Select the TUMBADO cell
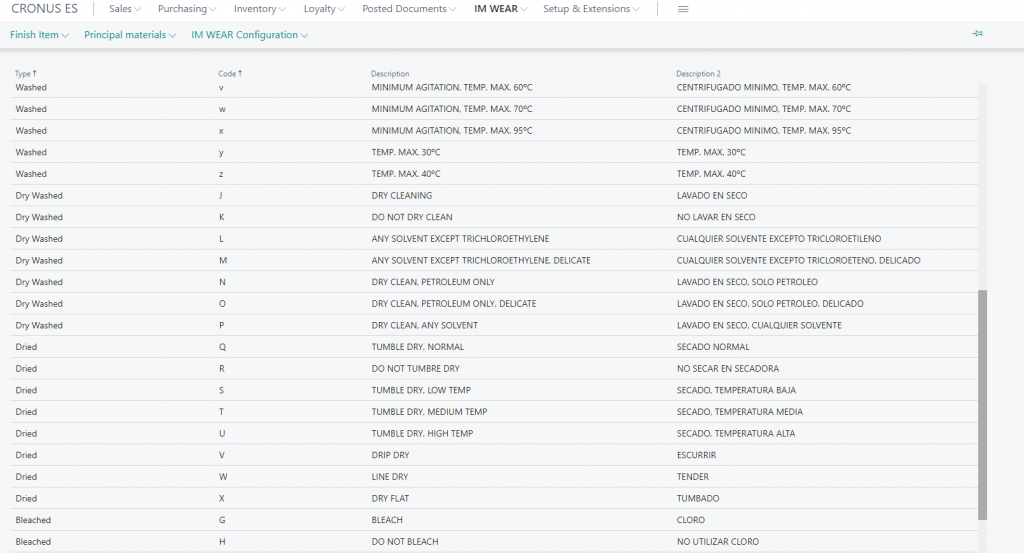Image resolution: width=1024 pixels, height=553 pixels. [697, 498]
